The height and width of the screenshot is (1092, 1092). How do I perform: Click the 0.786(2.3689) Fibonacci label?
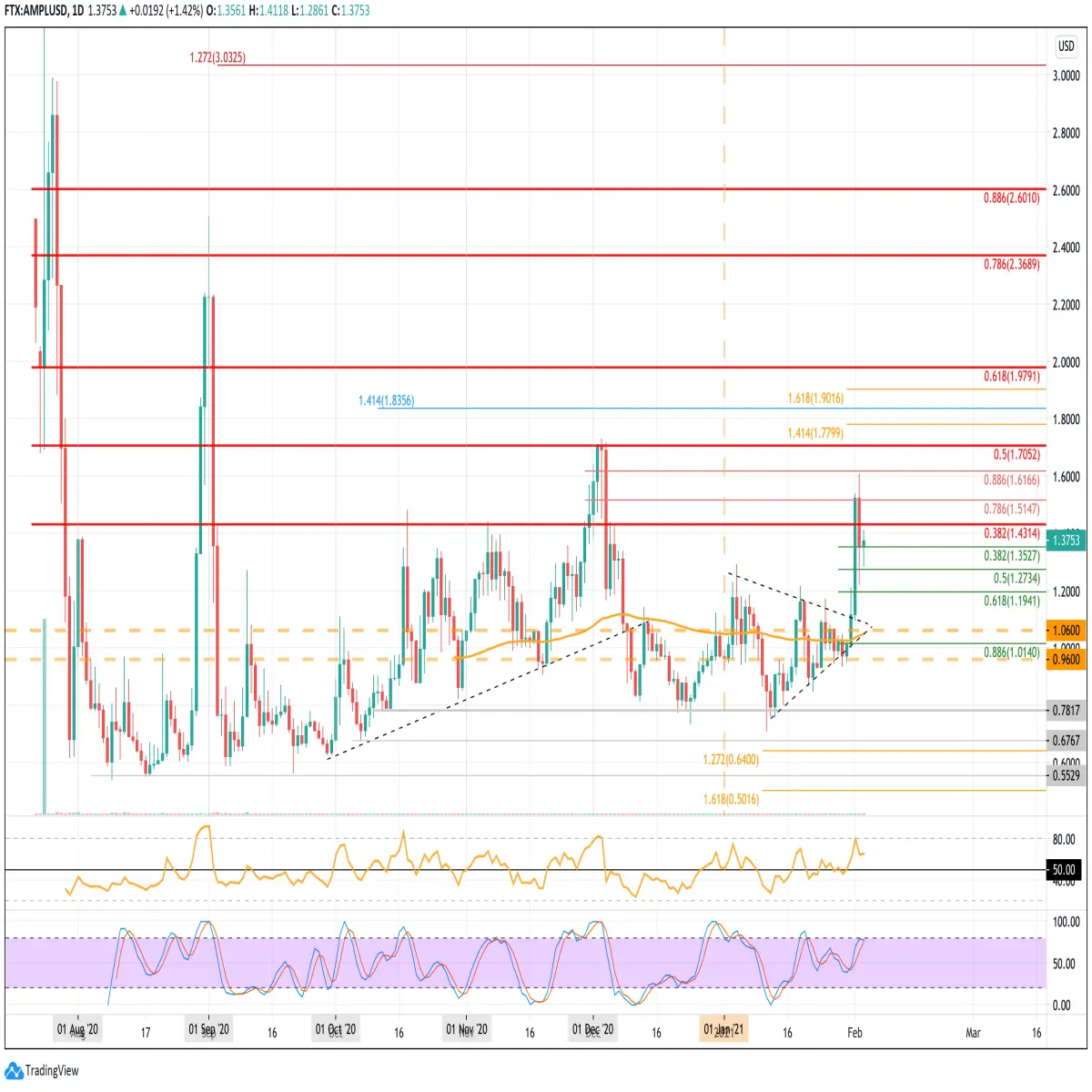pyautogui.click(x=1011, y=264)
